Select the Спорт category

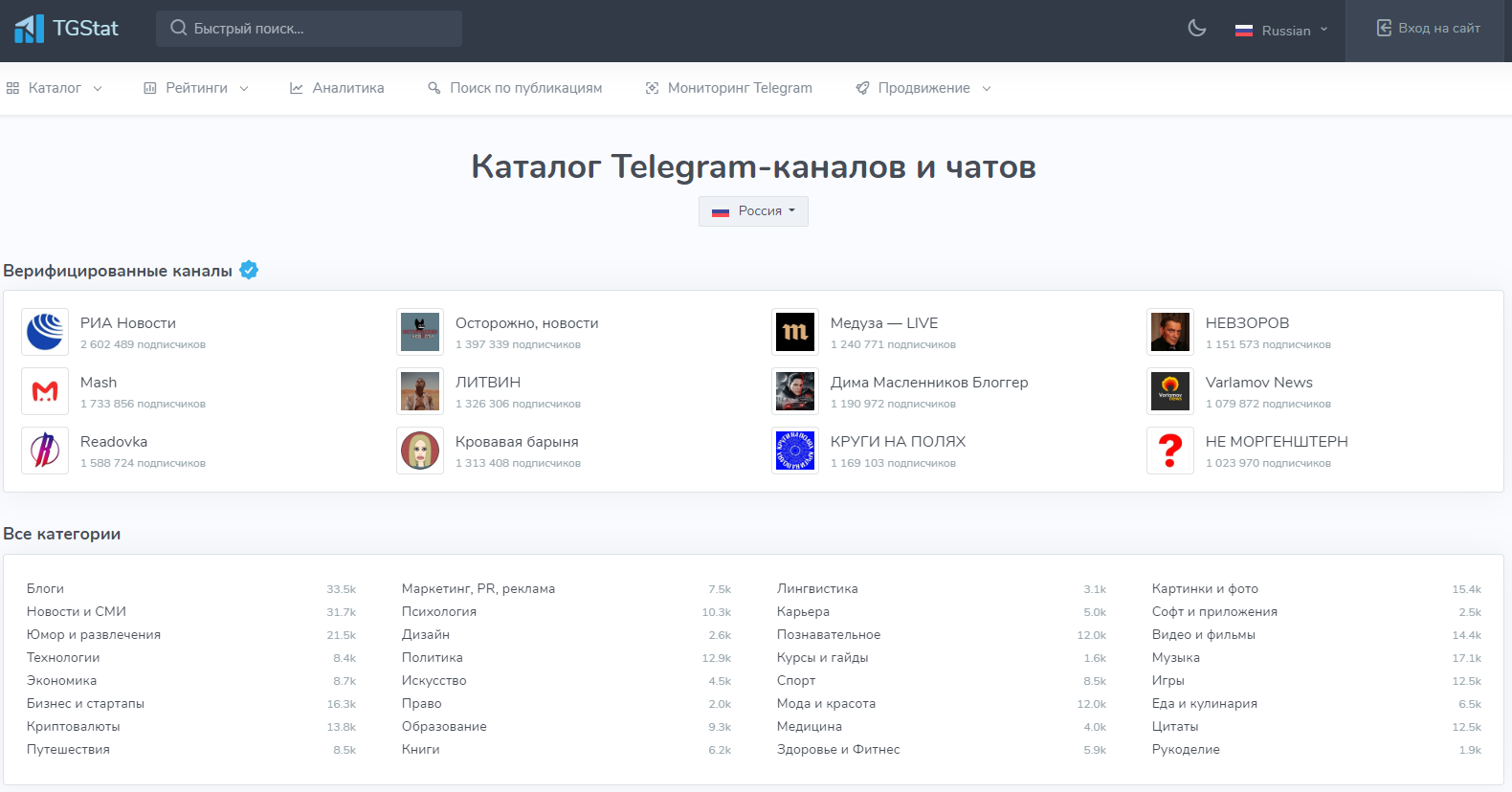(x=796, y=681)
